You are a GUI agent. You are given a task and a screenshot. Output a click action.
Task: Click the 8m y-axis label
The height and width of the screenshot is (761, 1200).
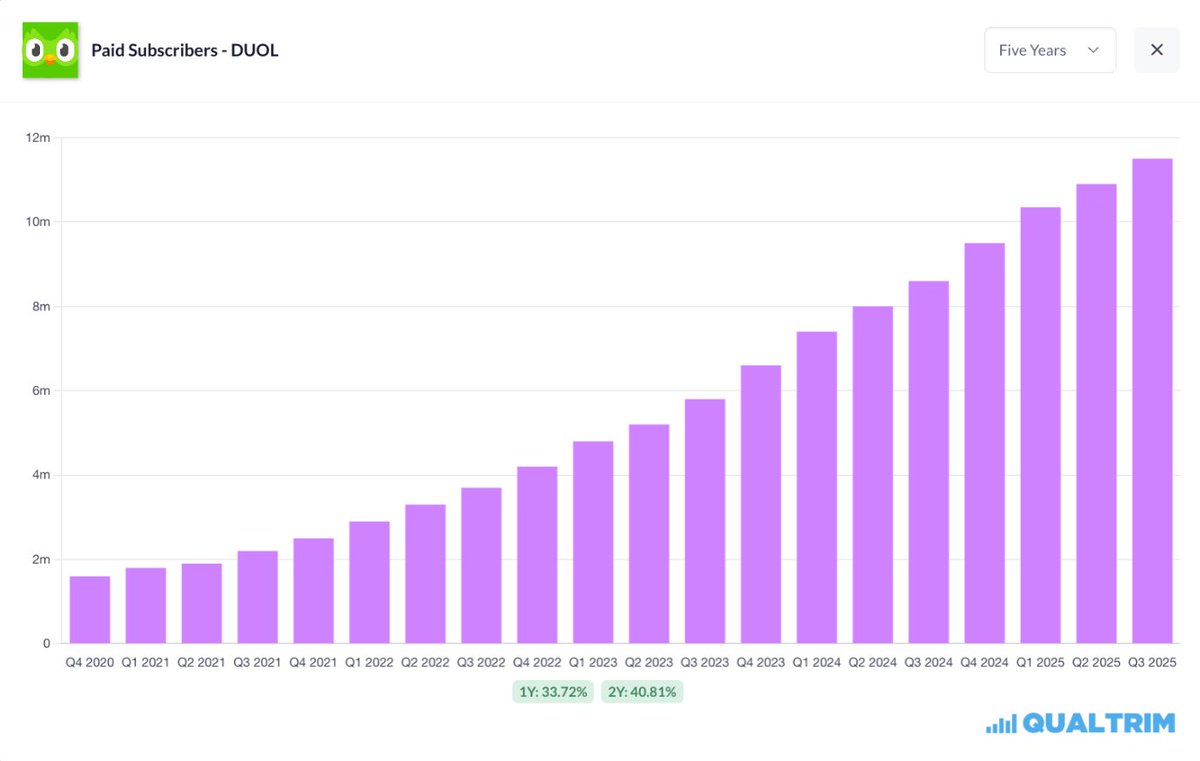[42, 306]
